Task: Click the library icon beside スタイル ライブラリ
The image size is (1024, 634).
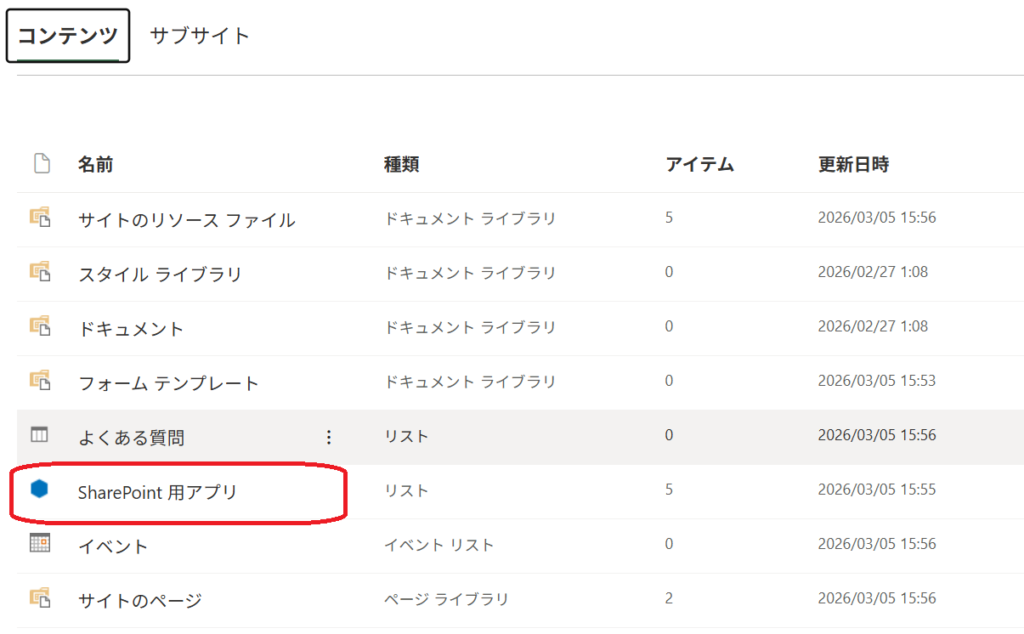Action: point(40,271)
